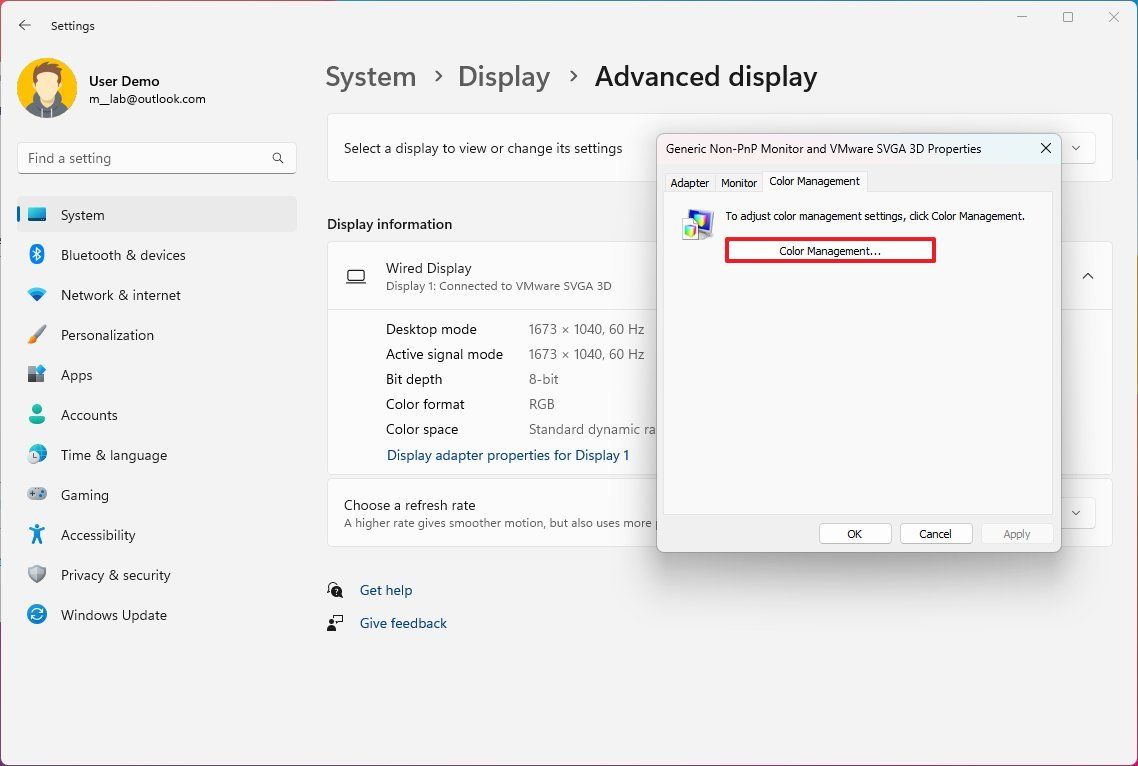Select System in the sidebar
Image resolution: width=1138 pixels, height=766 pixels.
click(x=82, y=214)
